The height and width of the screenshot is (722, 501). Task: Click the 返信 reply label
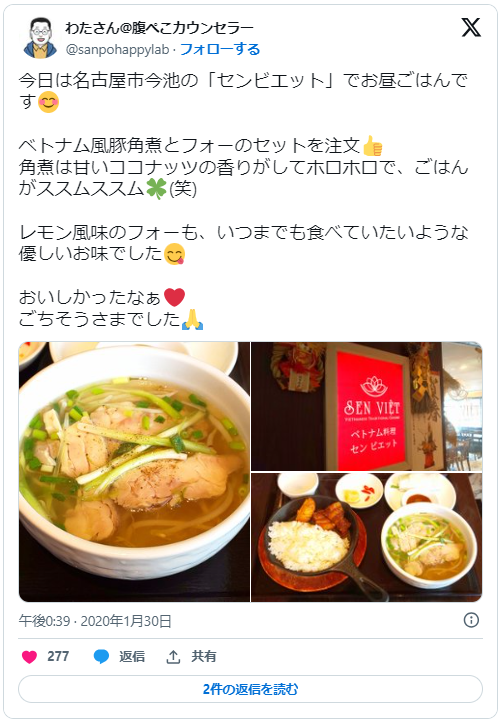132,656
